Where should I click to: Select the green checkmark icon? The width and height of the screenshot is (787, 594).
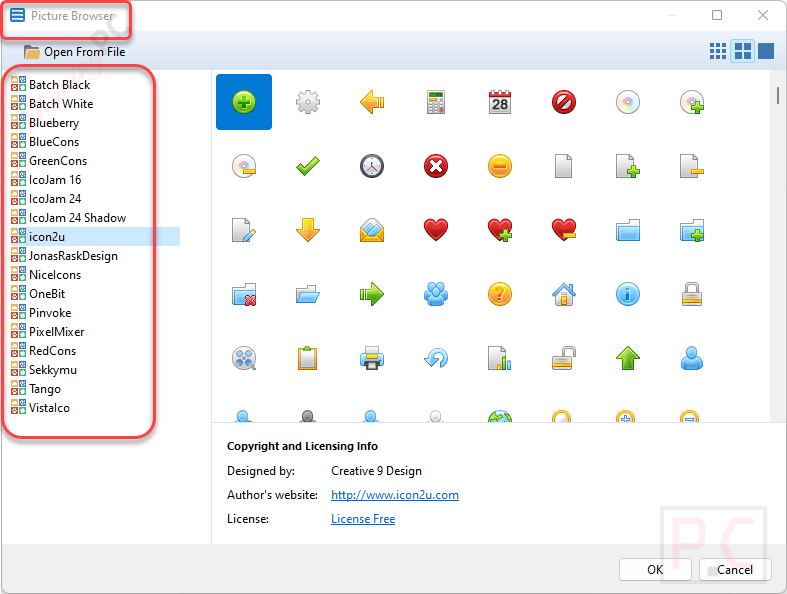(308, 166)
